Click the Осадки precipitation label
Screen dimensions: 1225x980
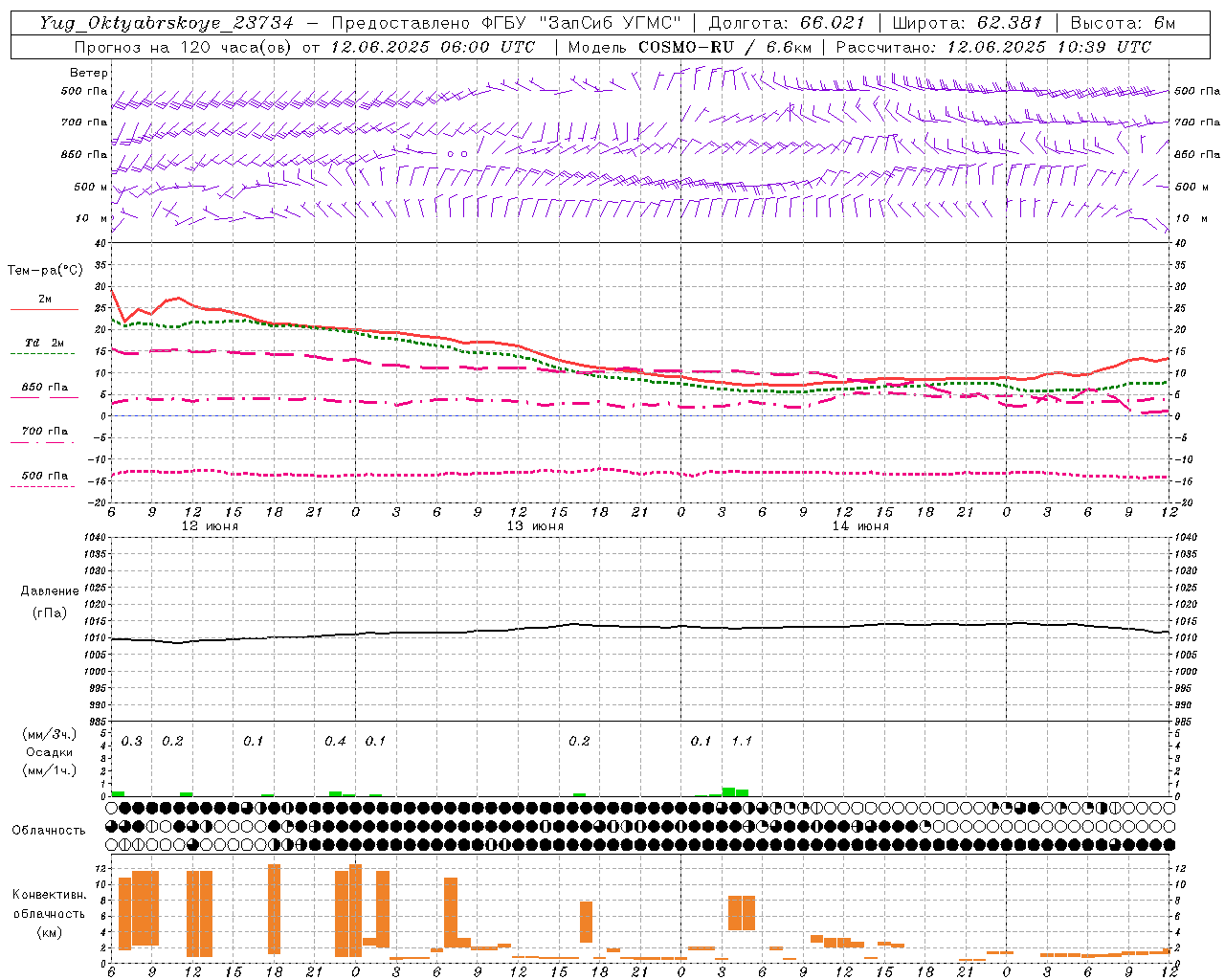click(50, 752)
